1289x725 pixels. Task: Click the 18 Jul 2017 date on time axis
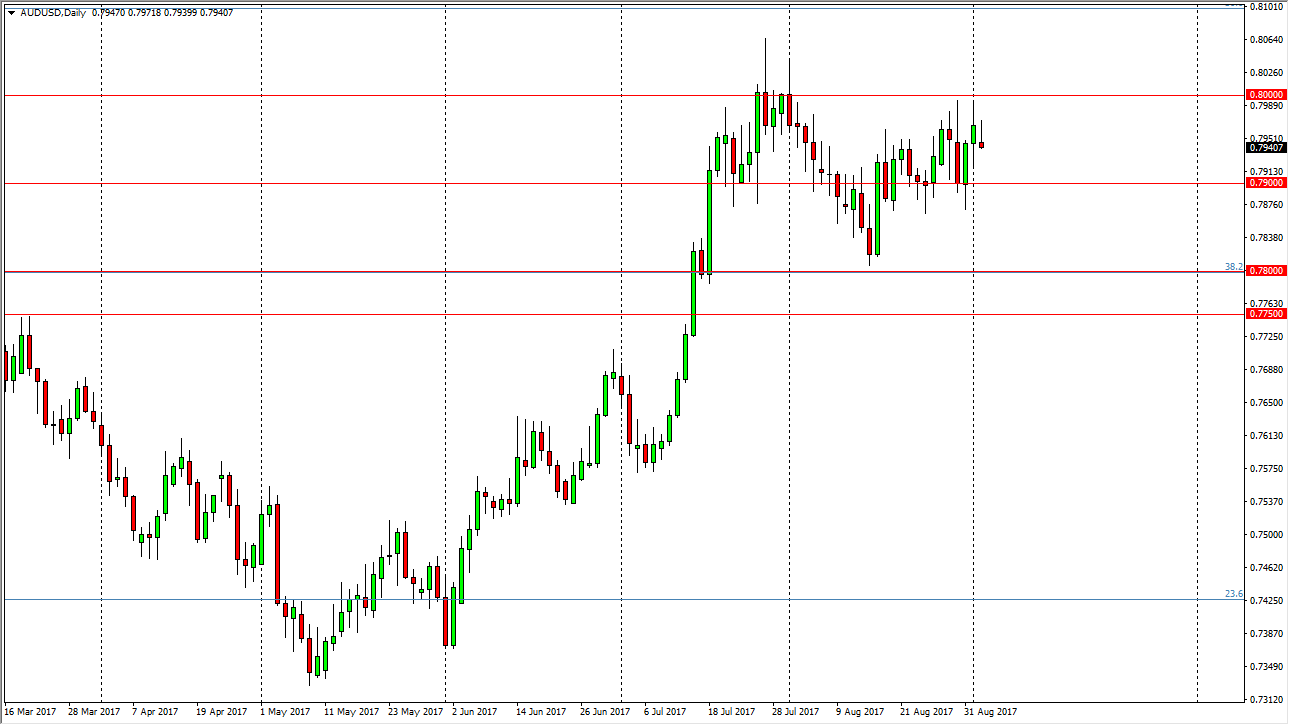(x=729, y=712)
